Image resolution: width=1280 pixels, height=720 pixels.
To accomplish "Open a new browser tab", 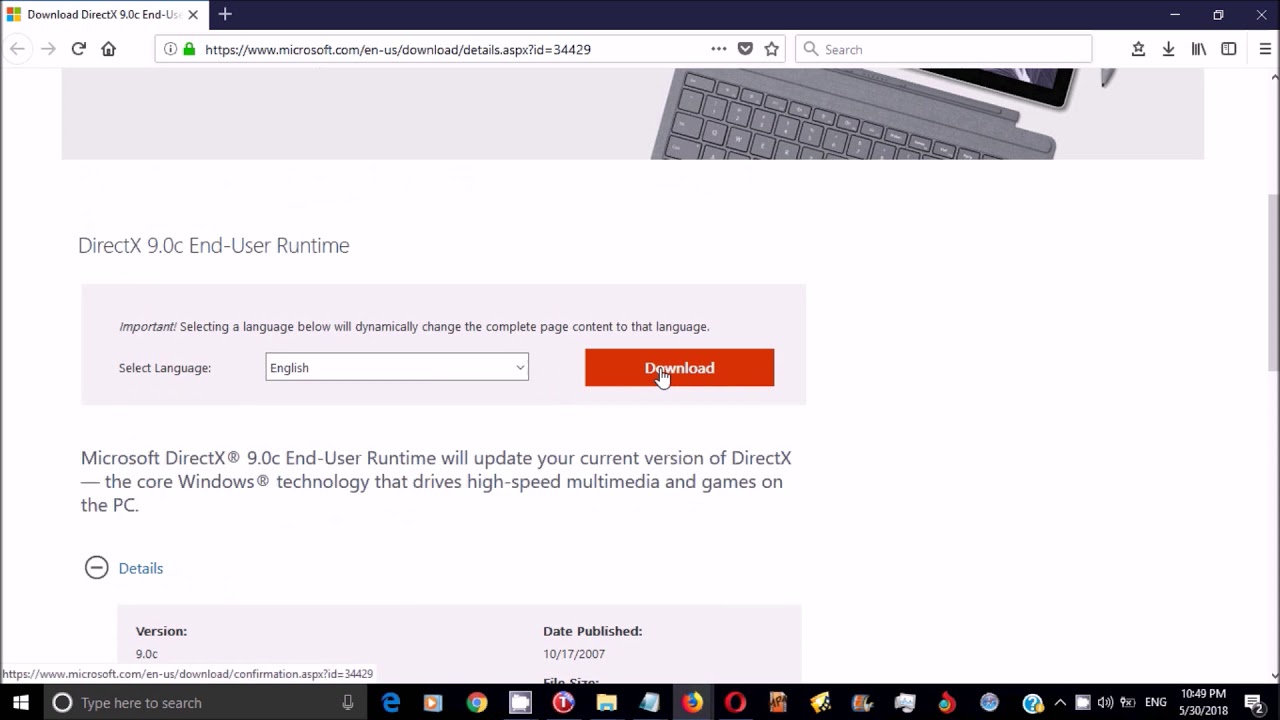I will (x=225, y=14).
